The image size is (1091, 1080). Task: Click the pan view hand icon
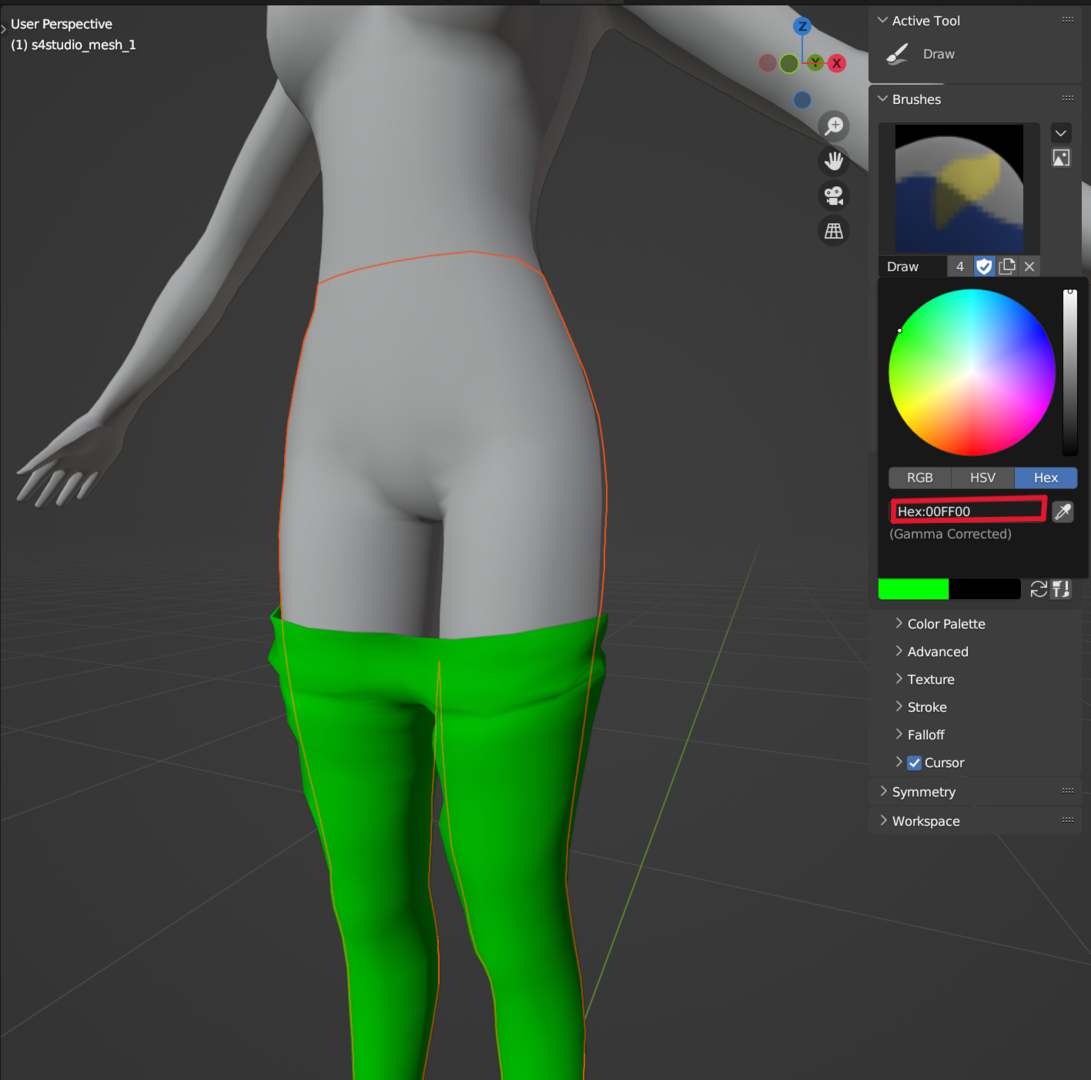tap(834, 161)
